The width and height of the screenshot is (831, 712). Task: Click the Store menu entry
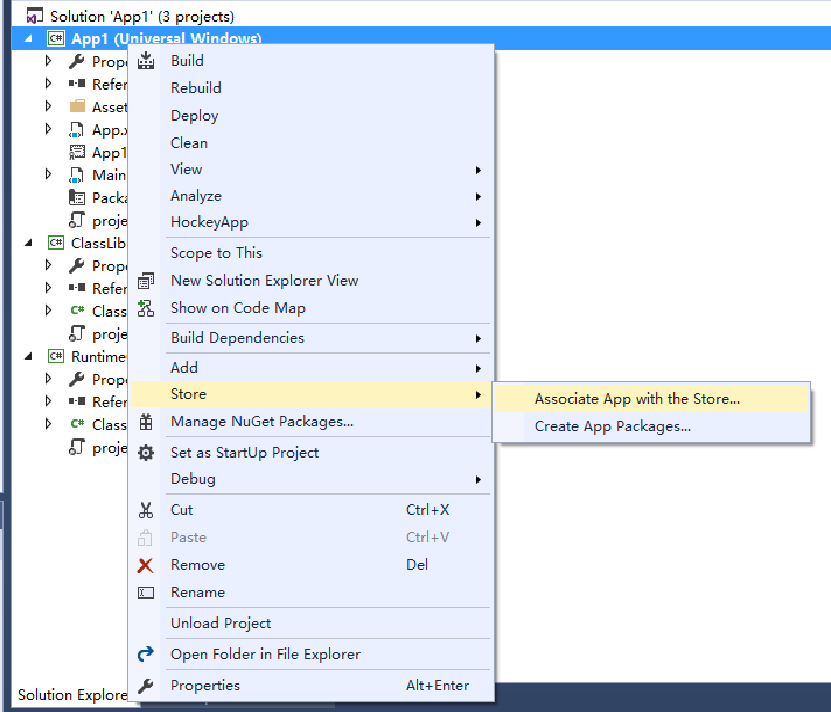pyautogui.click(x=313, y=394)
